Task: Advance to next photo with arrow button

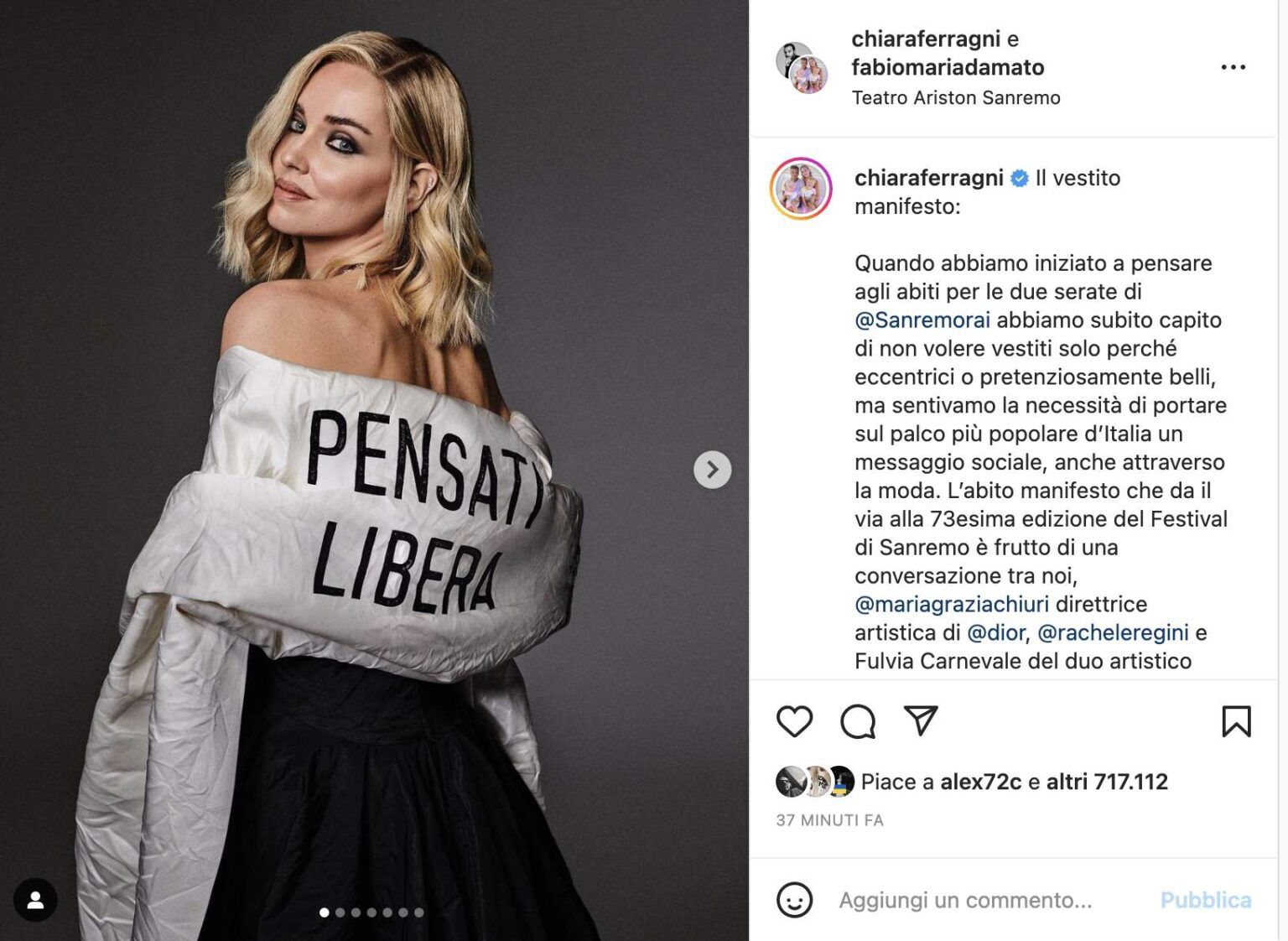Action: [x=712, y=470]
